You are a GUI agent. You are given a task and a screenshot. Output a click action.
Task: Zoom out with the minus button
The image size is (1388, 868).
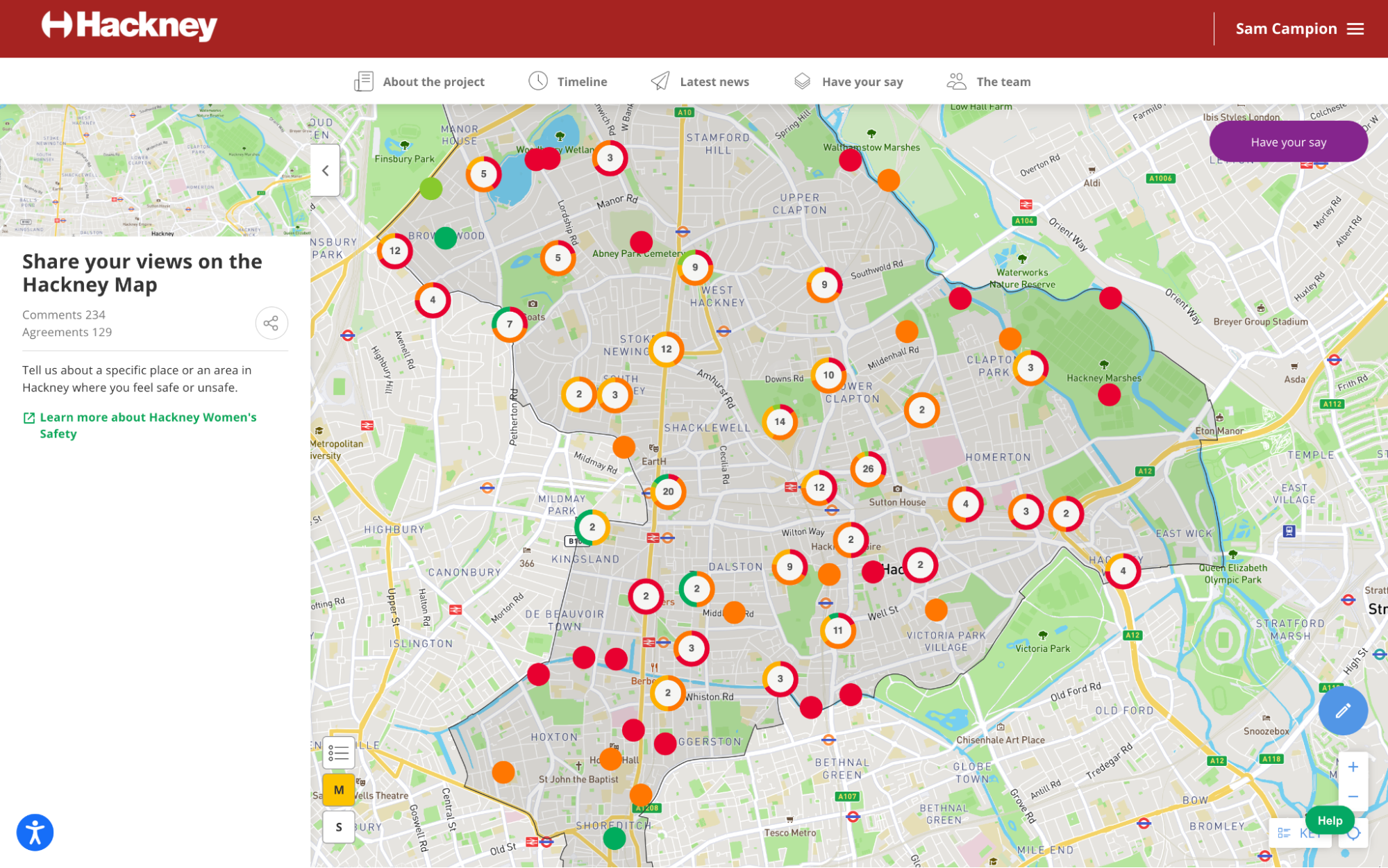(x=1353, y=796)
